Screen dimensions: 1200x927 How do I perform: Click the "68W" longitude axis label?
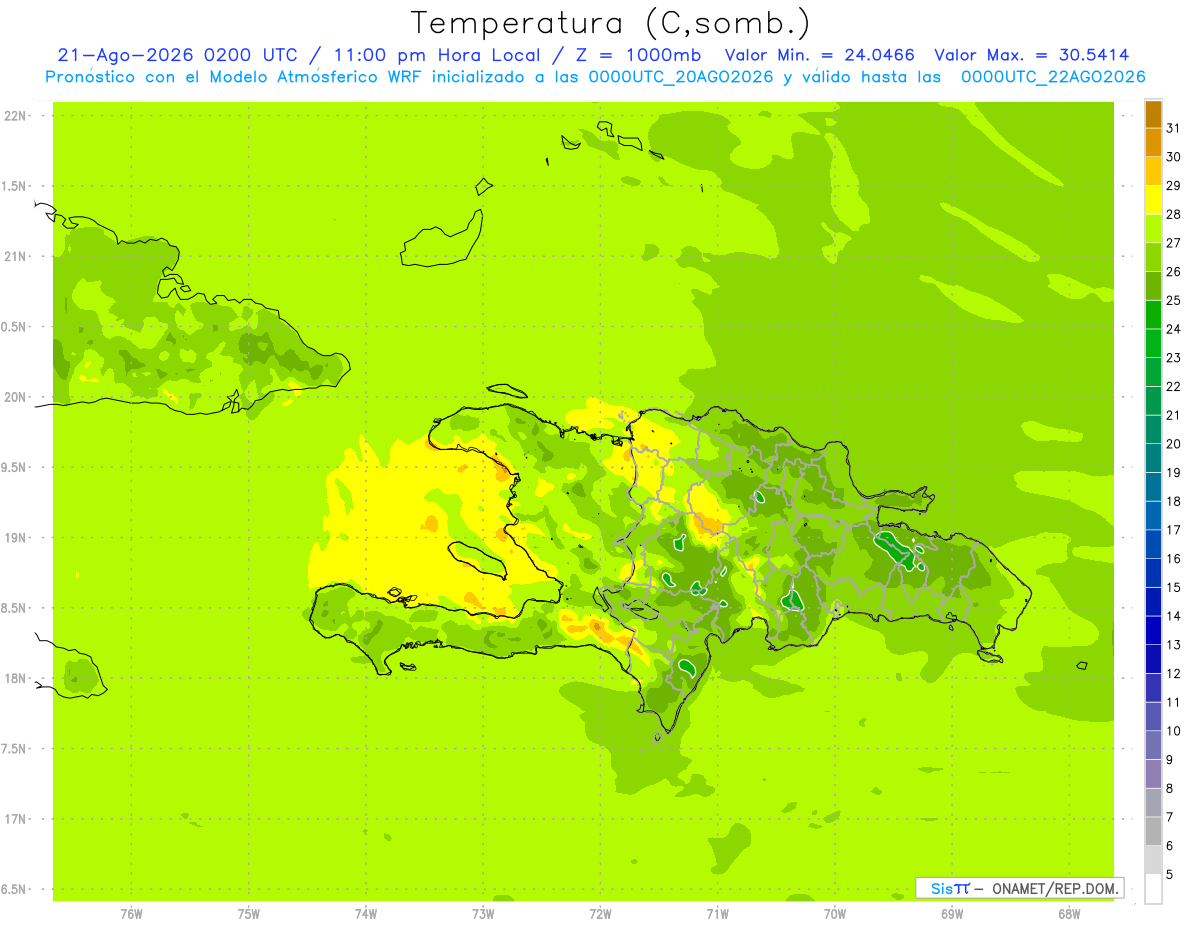(1068, 914)
